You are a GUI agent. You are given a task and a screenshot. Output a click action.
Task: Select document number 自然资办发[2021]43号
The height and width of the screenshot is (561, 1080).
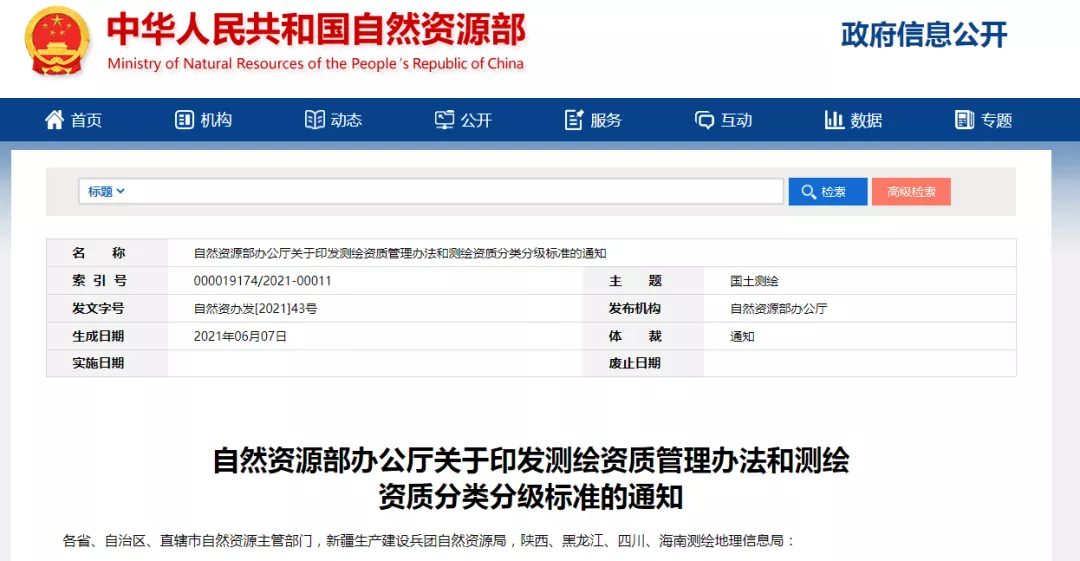click(256, 309)
